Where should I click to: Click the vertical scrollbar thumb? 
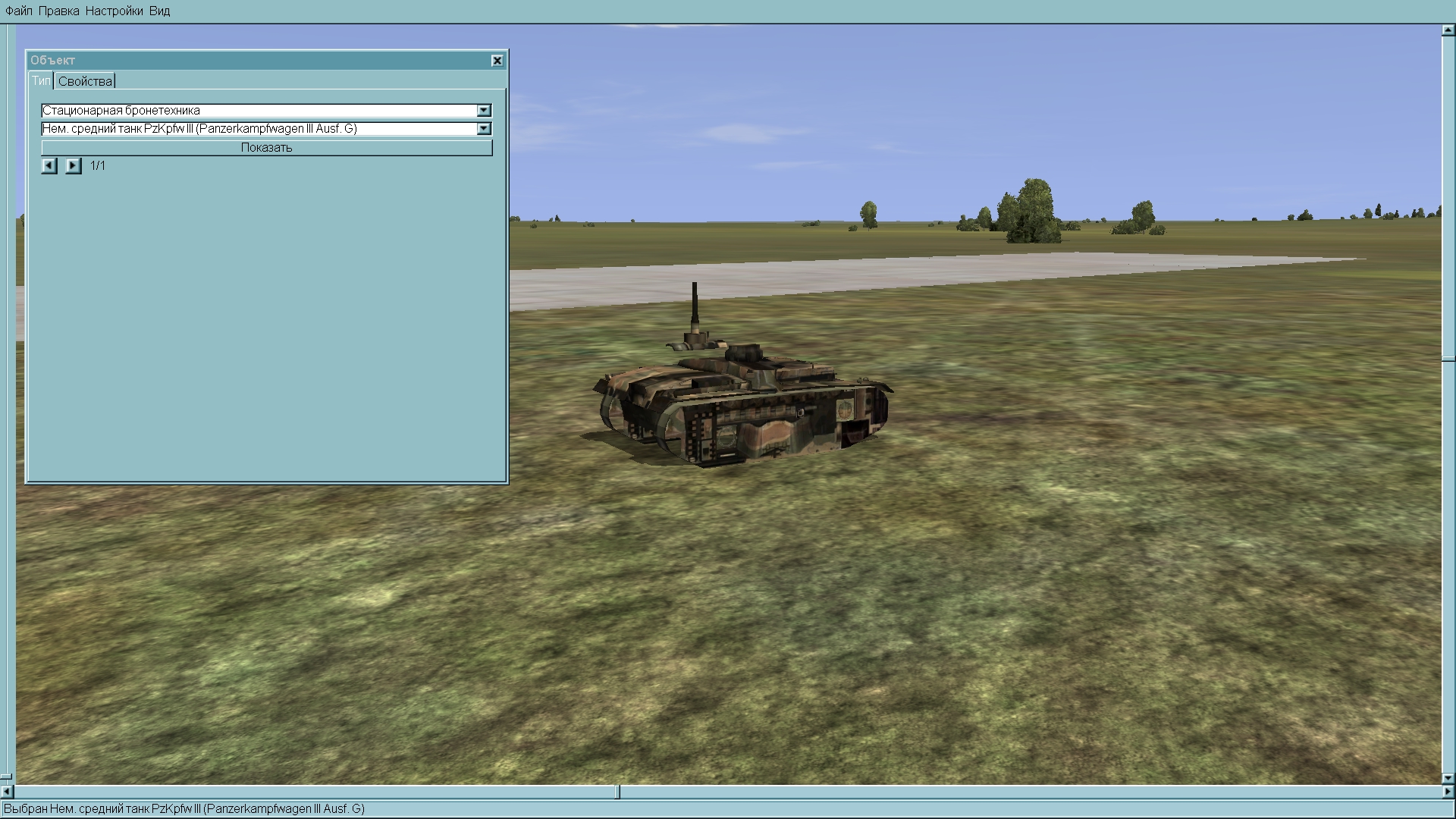click(1448, 359)
